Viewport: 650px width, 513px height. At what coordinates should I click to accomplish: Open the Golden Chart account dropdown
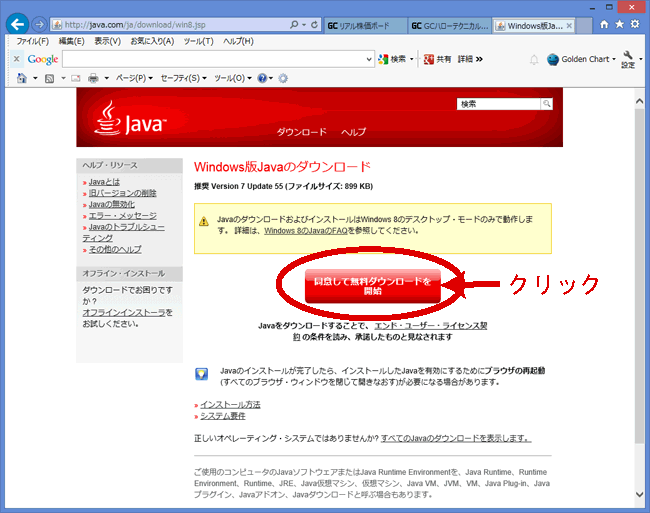(614, 59)
